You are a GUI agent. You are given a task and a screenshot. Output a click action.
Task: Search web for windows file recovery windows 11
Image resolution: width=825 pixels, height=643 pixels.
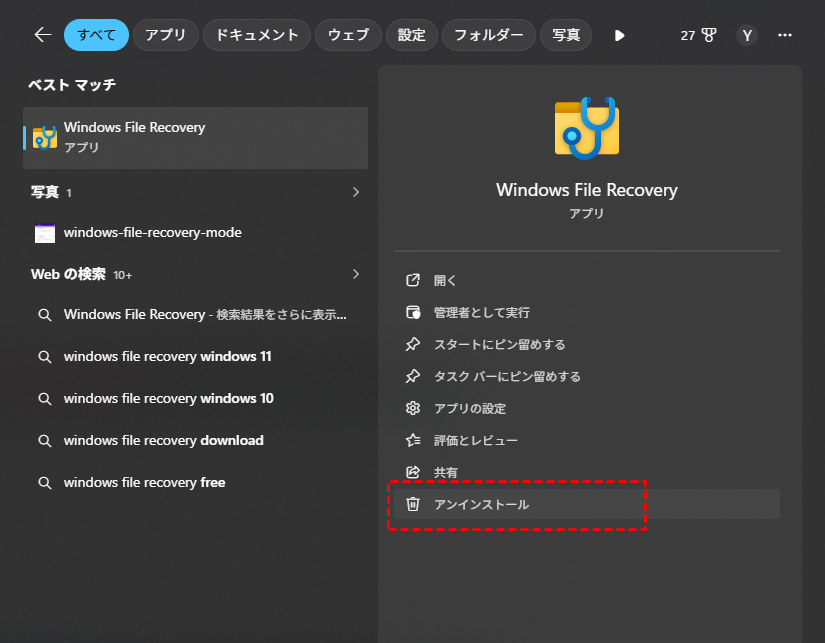[195, 357]
